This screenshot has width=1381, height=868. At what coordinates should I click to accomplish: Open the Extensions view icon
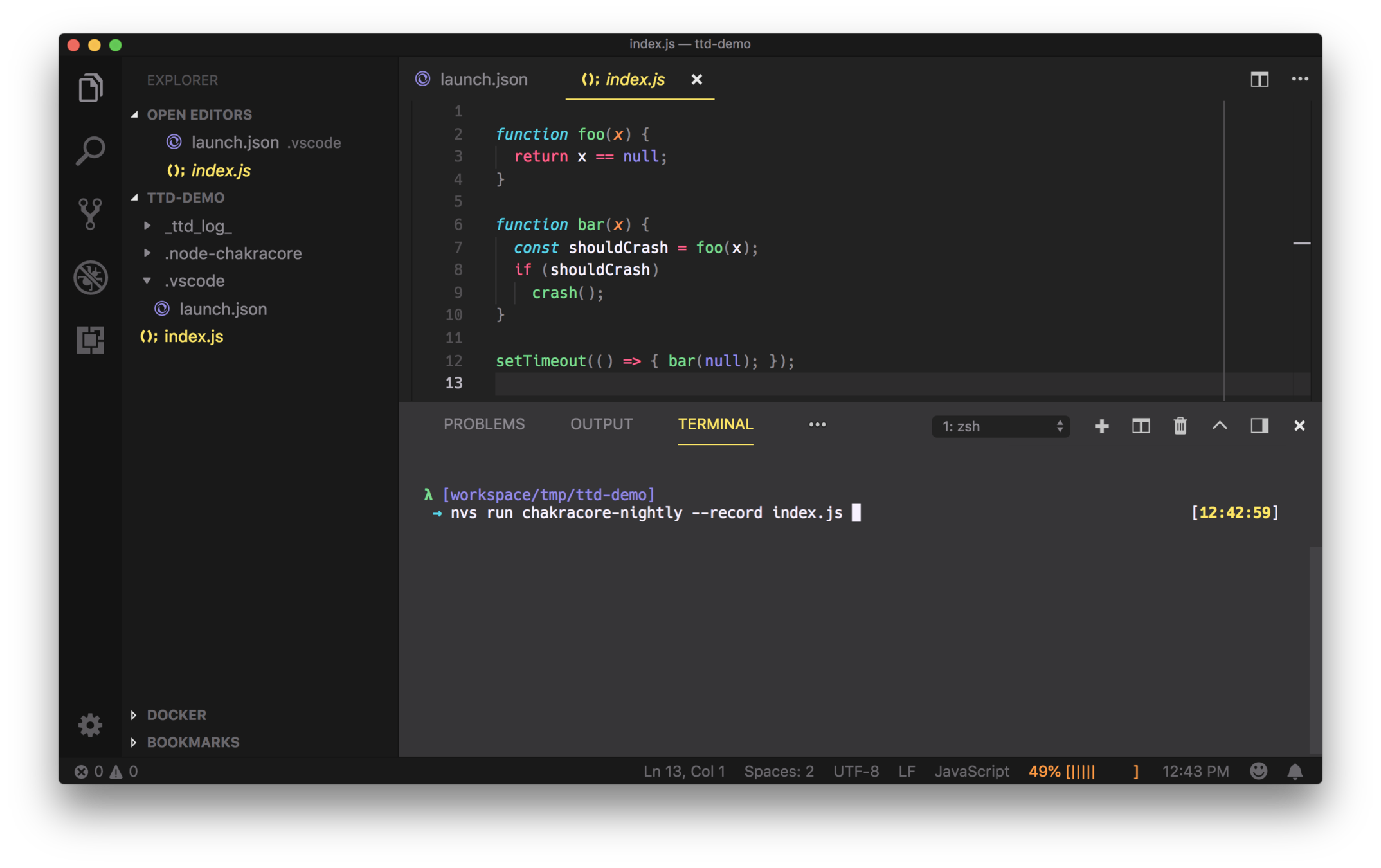(90, 339)
